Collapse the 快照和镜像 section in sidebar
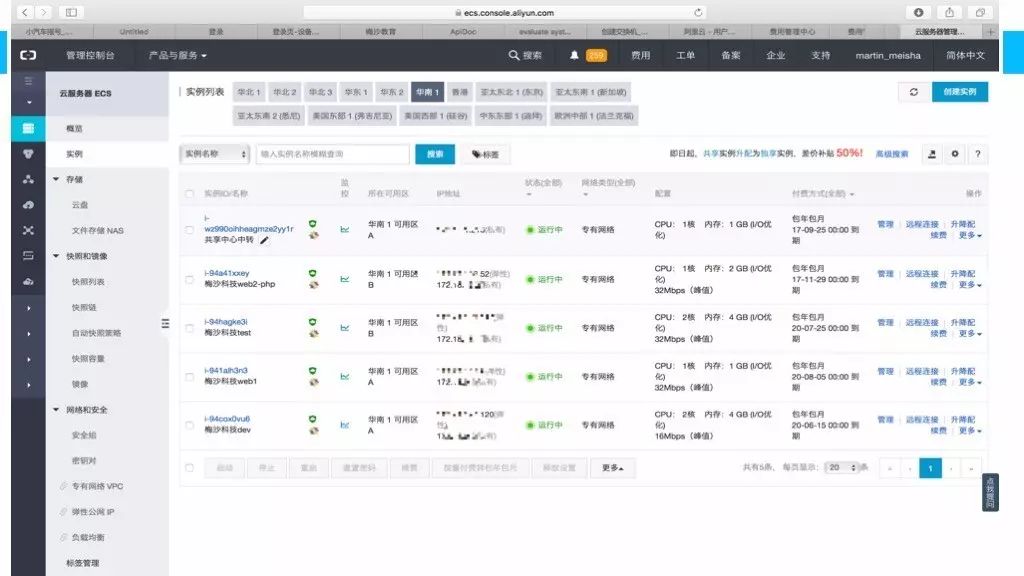This screenshot has height=576, width=1024. 56,256
